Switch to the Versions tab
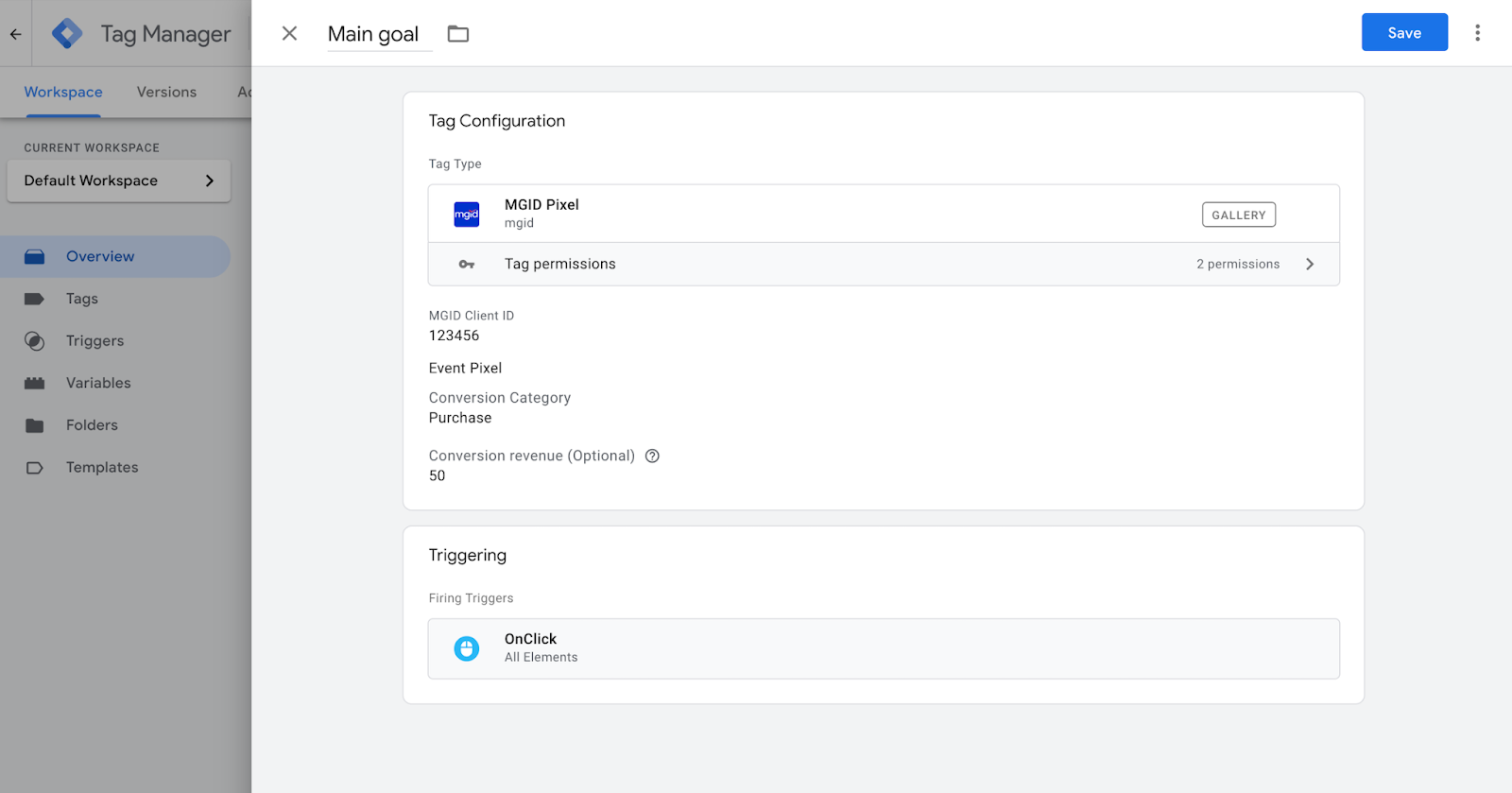Image resolution: width=1512 pixels, height=793 pixels. pyautogui.click(x=166, y=93)
